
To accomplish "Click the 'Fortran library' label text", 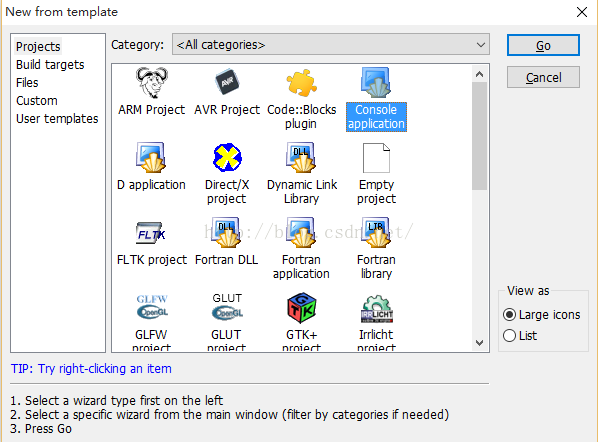I will point(376,267).
